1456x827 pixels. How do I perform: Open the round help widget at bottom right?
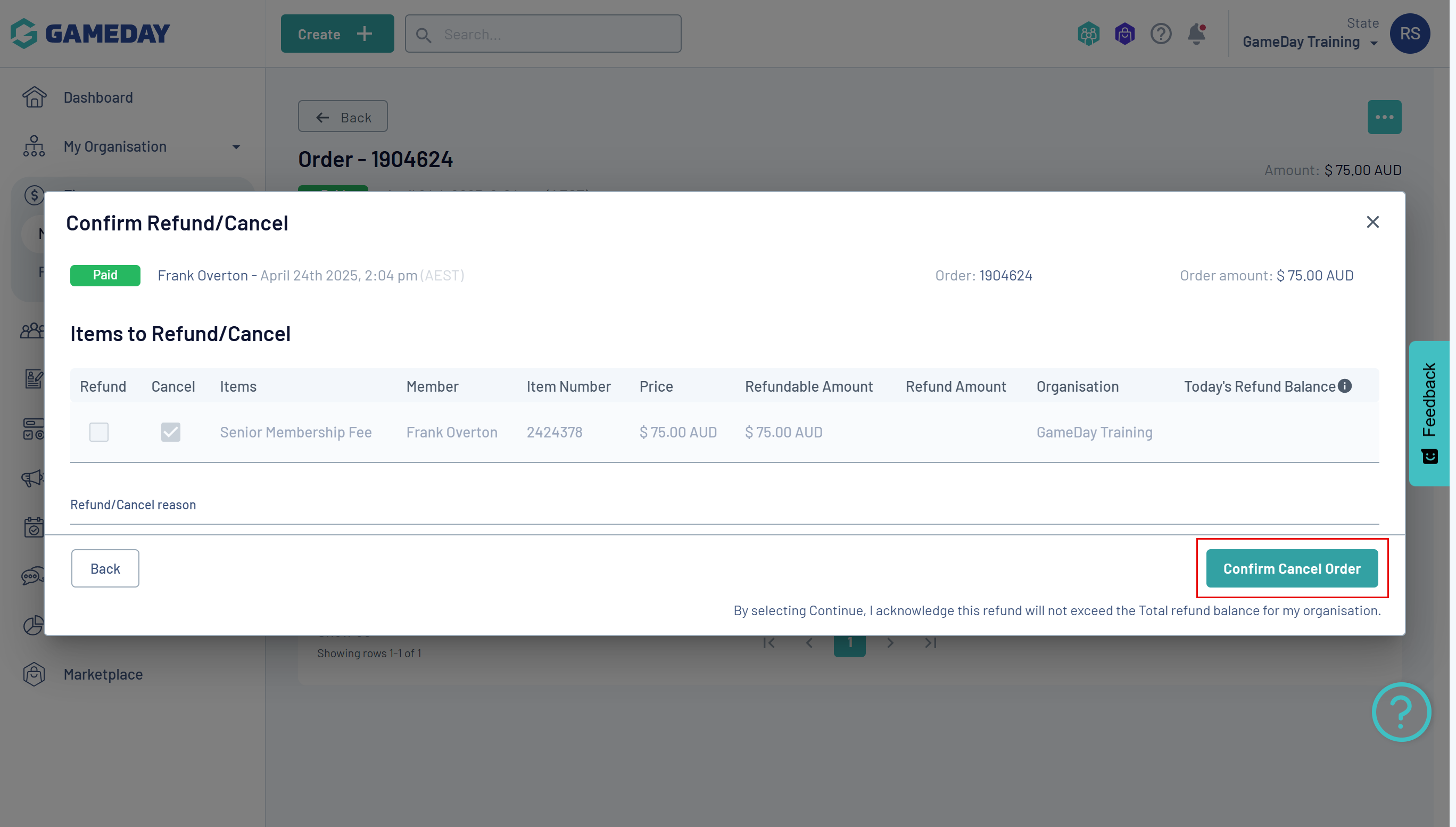[1401, 711]
